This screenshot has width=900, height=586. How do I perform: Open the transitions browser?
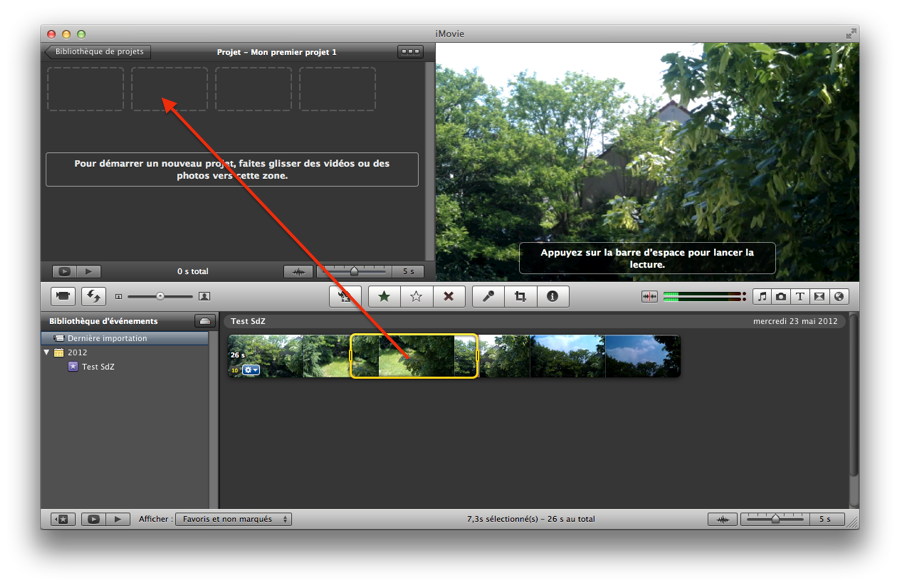pyautogui.click(x=819, y=296)
